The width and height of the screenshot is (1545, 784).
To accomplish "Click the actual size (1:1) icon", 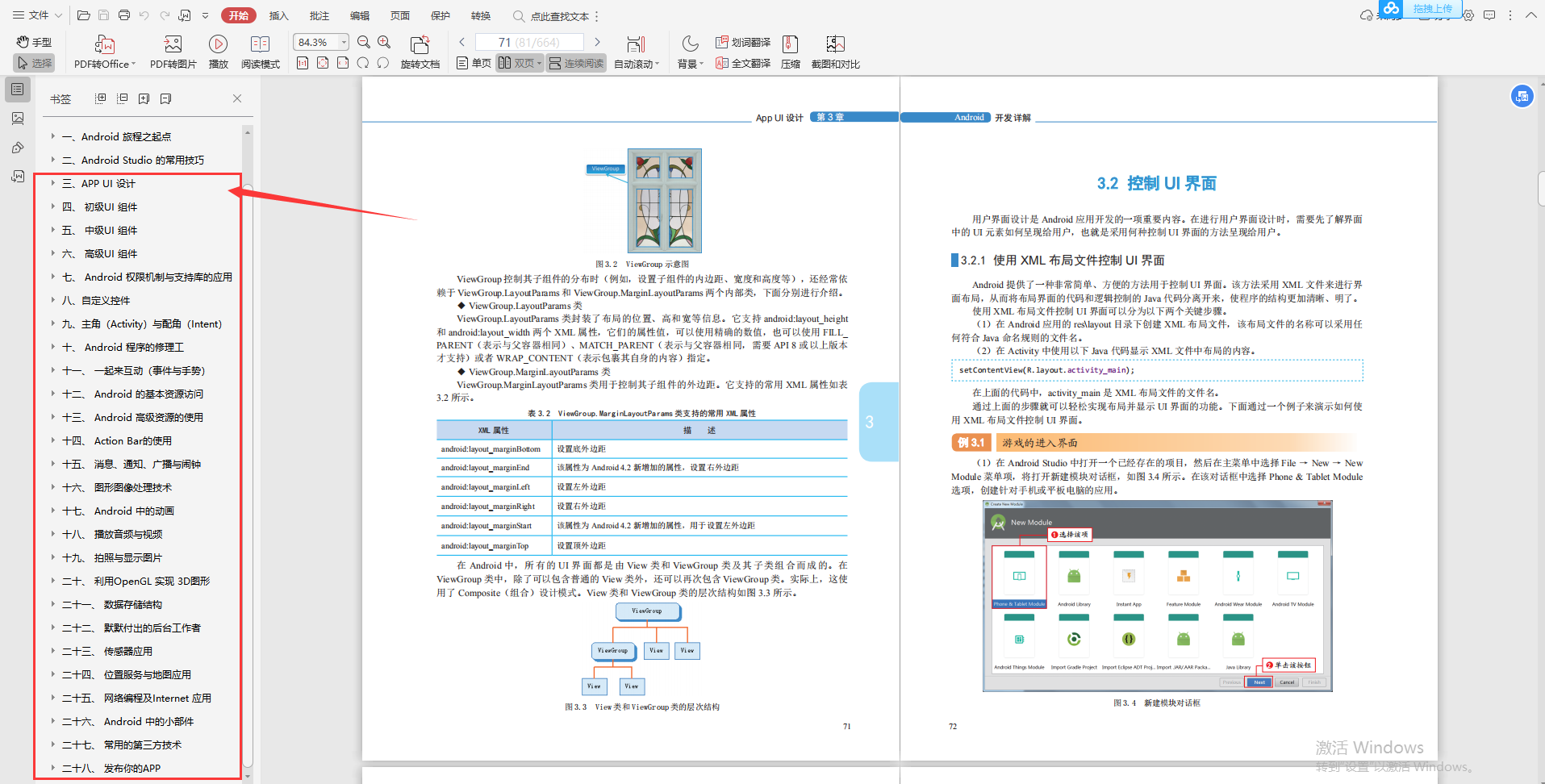I will 303,63.
